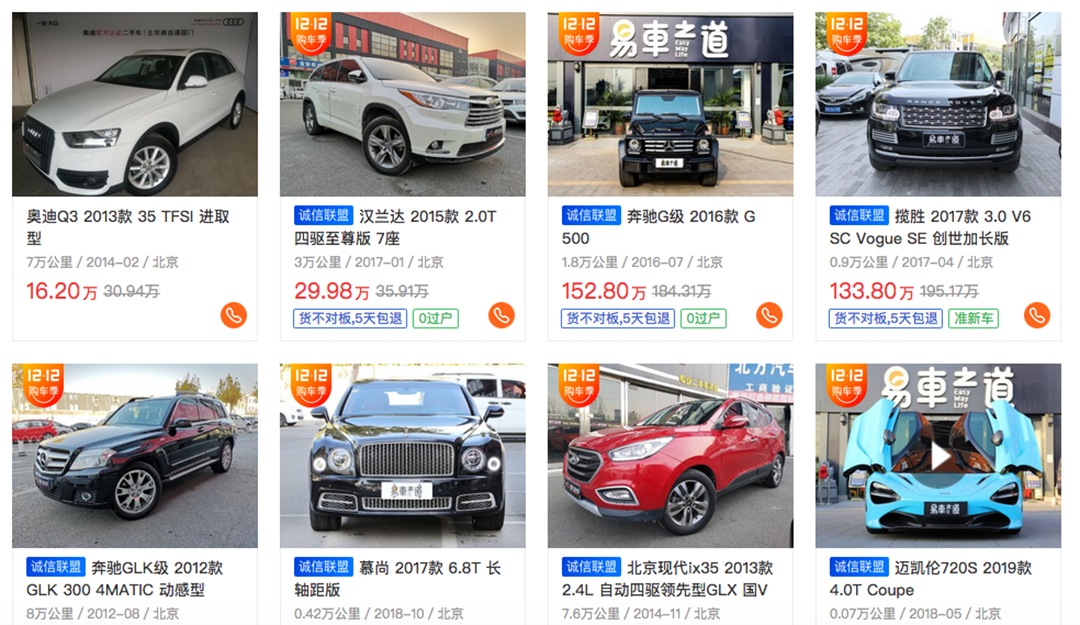Click 货不对板,5天包退 tag on G500 listing

pos(618,318)
